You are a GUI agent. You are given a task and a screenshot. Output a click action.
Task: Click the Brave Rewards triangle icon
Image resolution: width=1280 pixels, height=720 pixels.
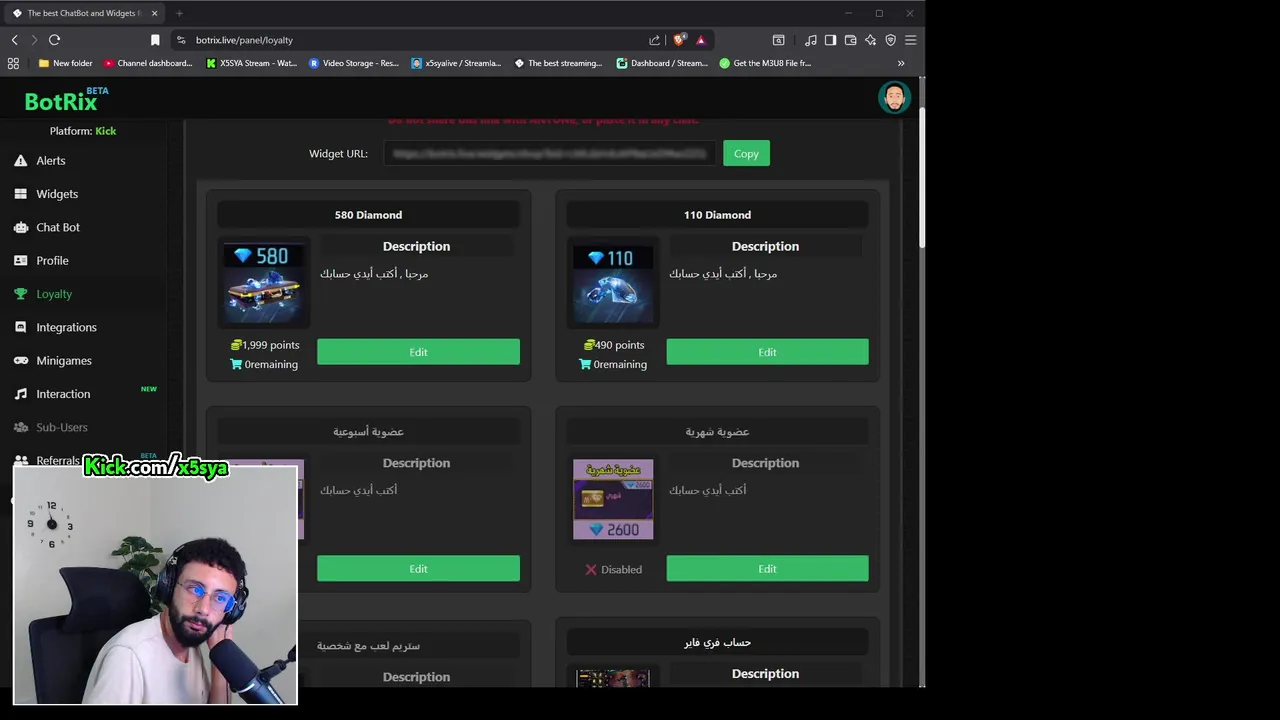point(701,40)
